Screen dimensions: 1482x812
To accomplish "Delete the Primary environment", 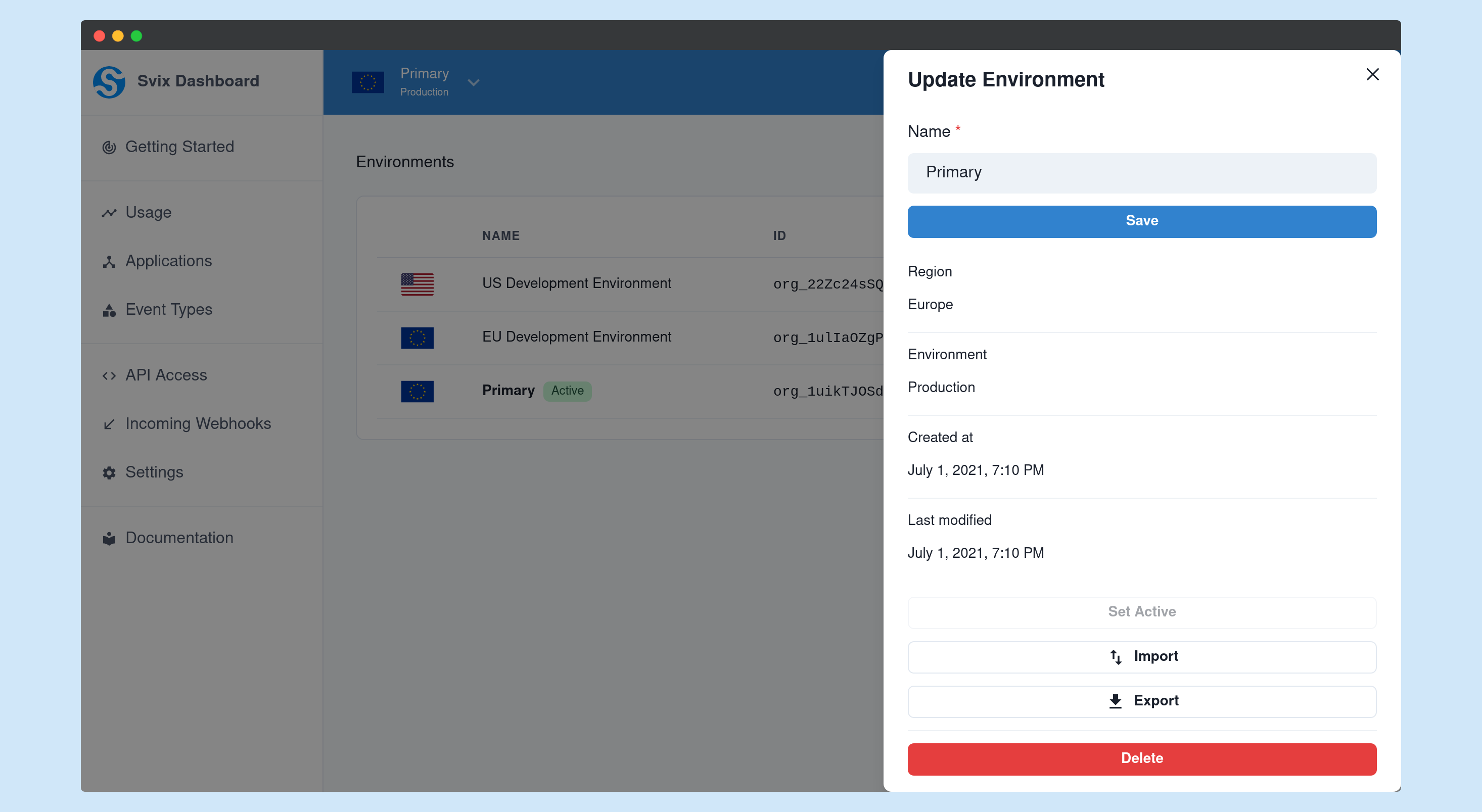I will pyautogui.click(x=1141, y=758).
